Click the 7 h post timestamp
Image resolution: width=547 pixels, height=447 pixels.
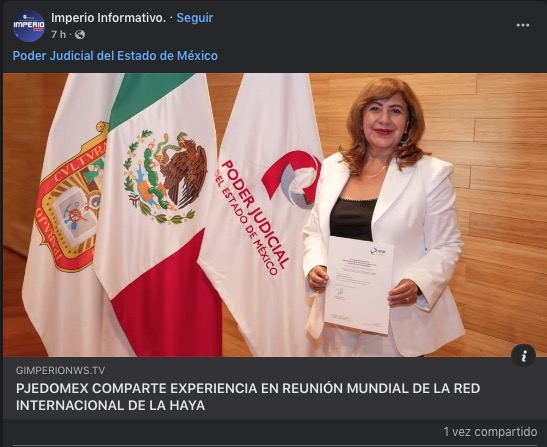click(58, 35)
